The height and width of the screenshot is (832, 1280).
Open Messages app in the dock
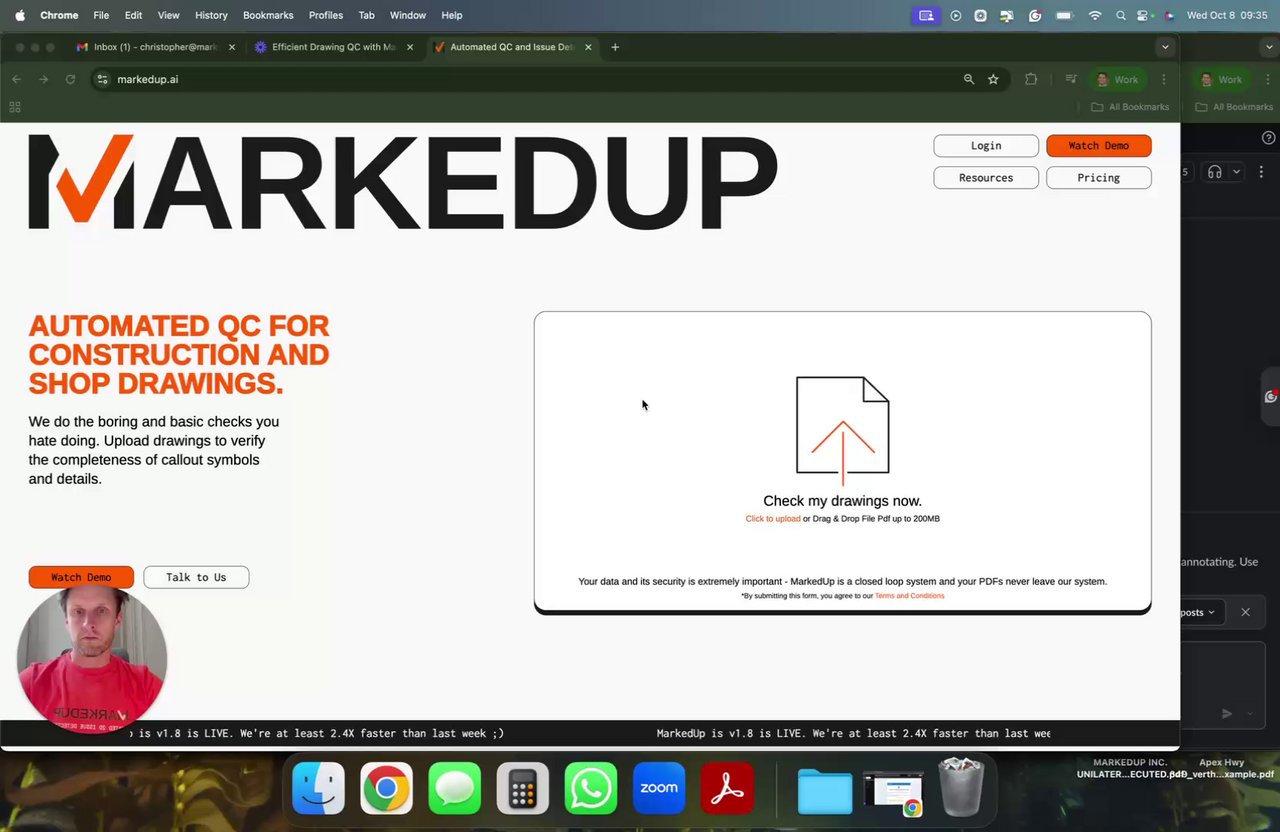point(454,788)
